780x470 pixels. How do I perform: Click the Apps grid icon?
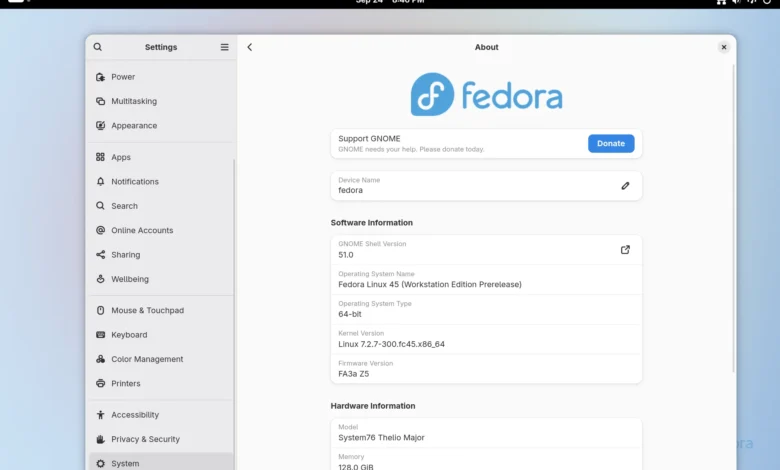coord(100,157)
